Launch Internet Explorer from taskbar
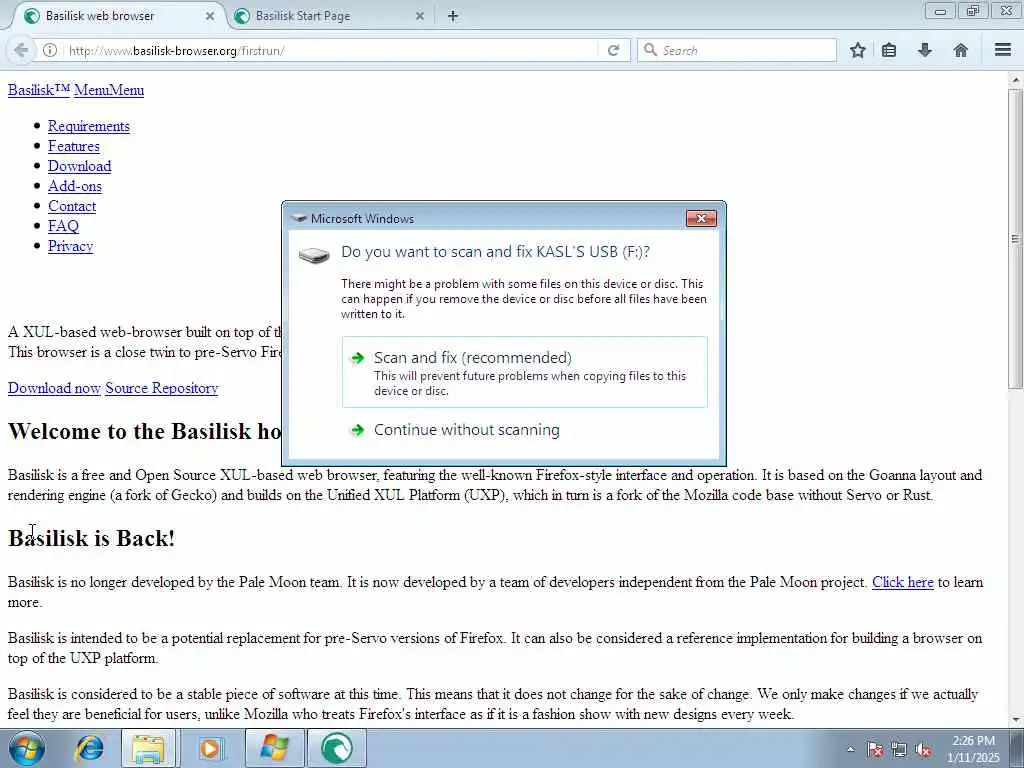 point(89,749)
